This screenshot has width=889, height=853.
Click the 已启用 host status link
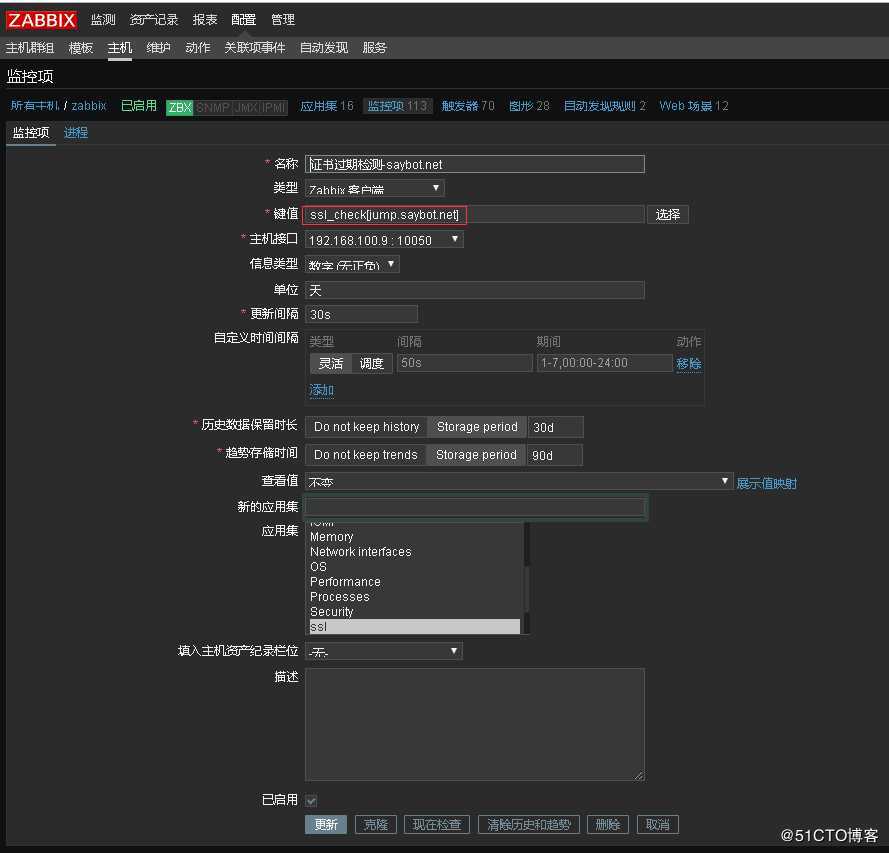[139, 105]
